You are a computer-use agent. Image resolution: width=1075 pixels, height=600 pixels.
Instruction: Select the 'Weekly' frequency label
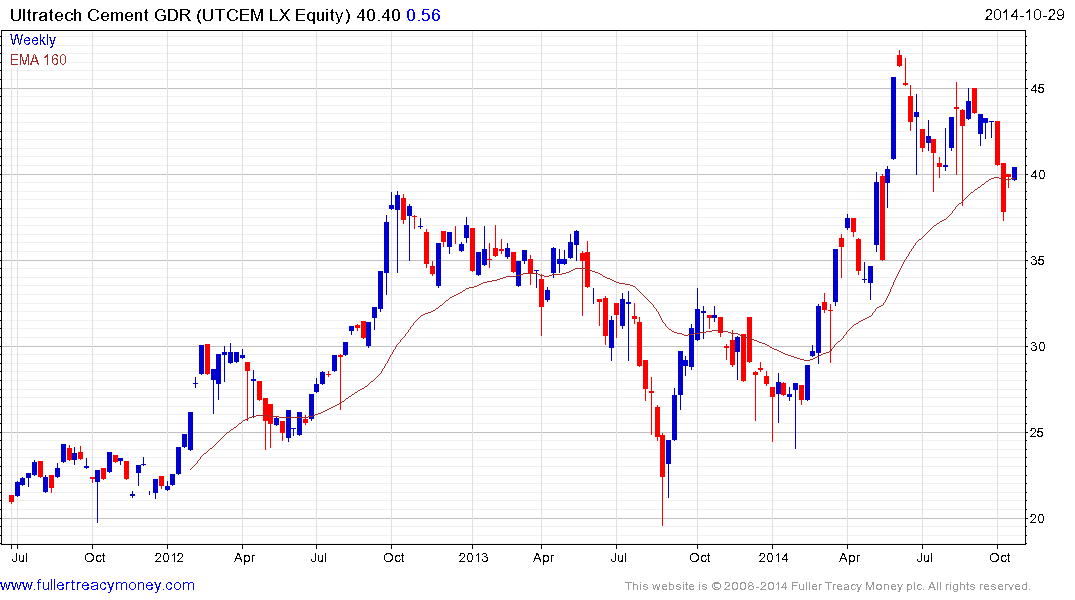click(x=33, y=40)
